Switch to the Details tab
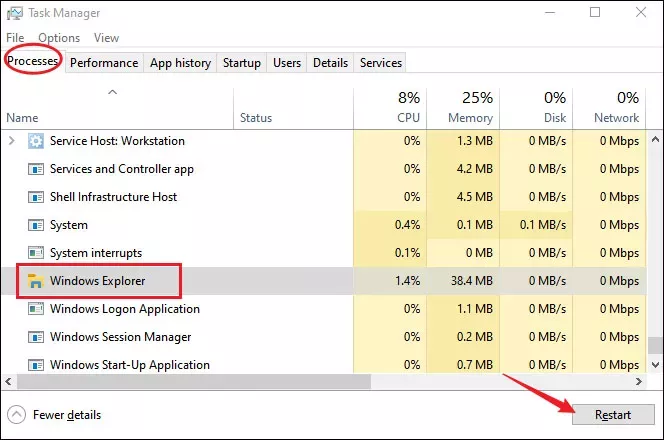This screenshot has height=440, width=664. point(330,63)
